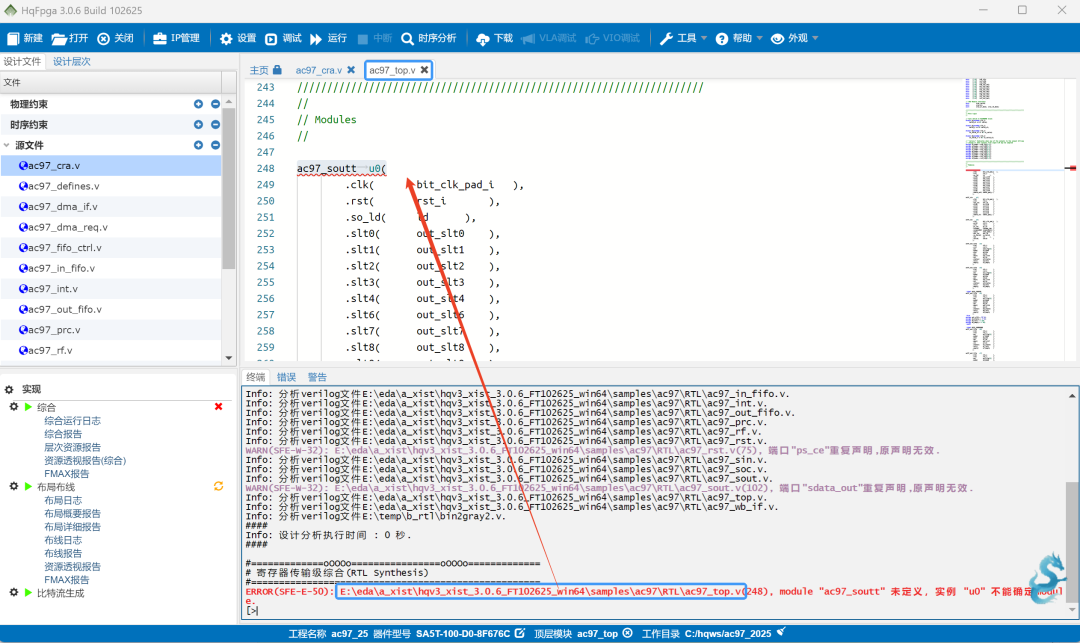This screenshot has width=1080, height=643.
Task: Open the 综合运行日志 report link
Action: [x=72, y=421]
